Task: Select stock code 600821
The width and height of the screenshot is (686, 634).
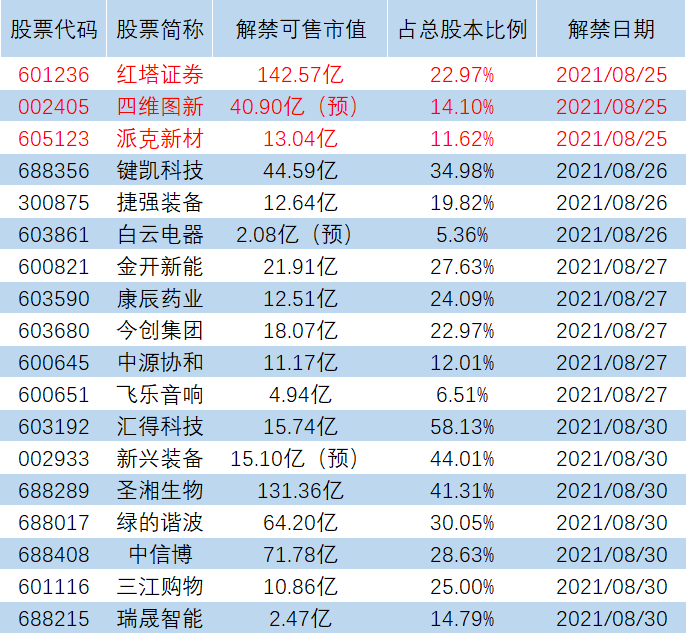Action: click(53, 266)
